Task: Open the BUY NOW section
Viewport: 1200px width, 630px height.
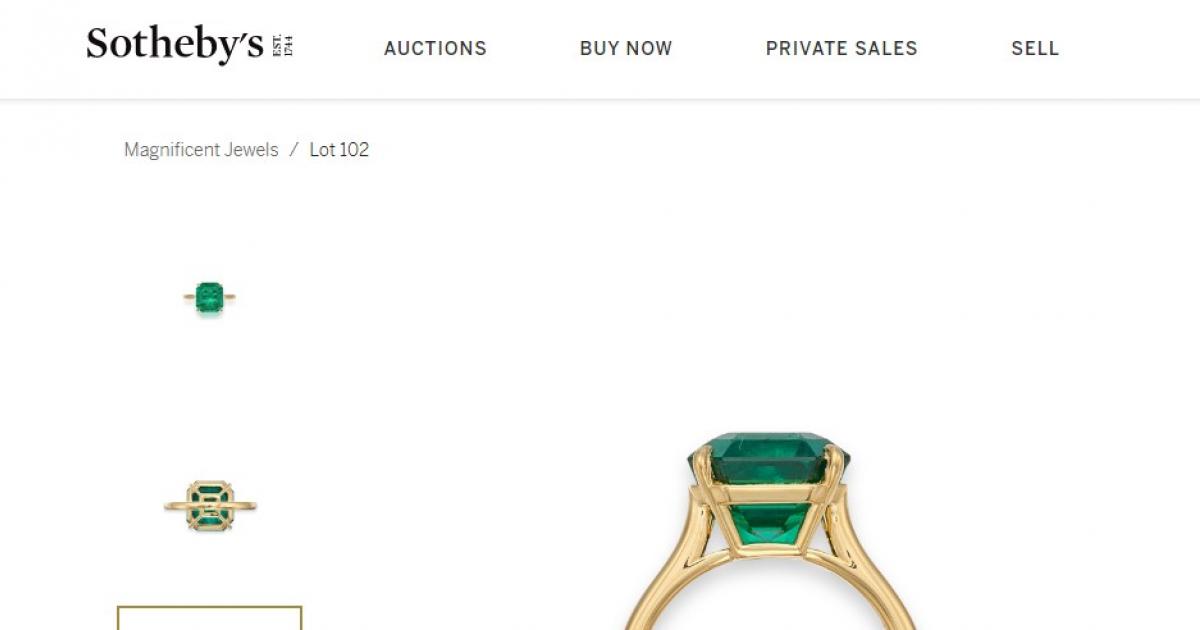Action: pyautogui.click(x=626, y=48)
